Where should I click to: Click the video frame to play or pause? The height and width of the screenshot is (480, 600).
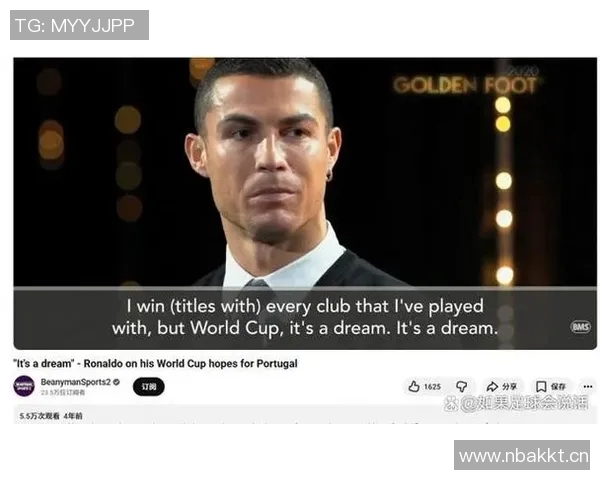coord(305,172)
